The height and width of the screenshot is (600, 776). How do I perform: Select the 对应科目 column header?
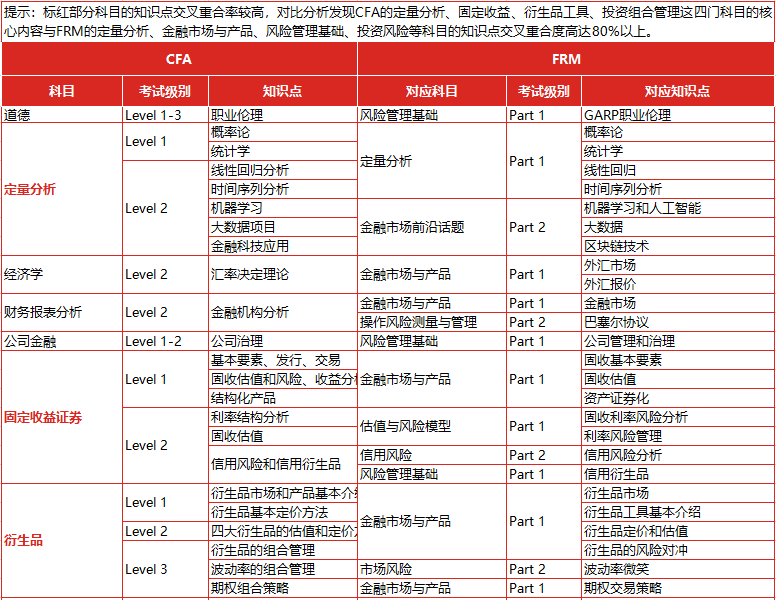tap(432, 91)
